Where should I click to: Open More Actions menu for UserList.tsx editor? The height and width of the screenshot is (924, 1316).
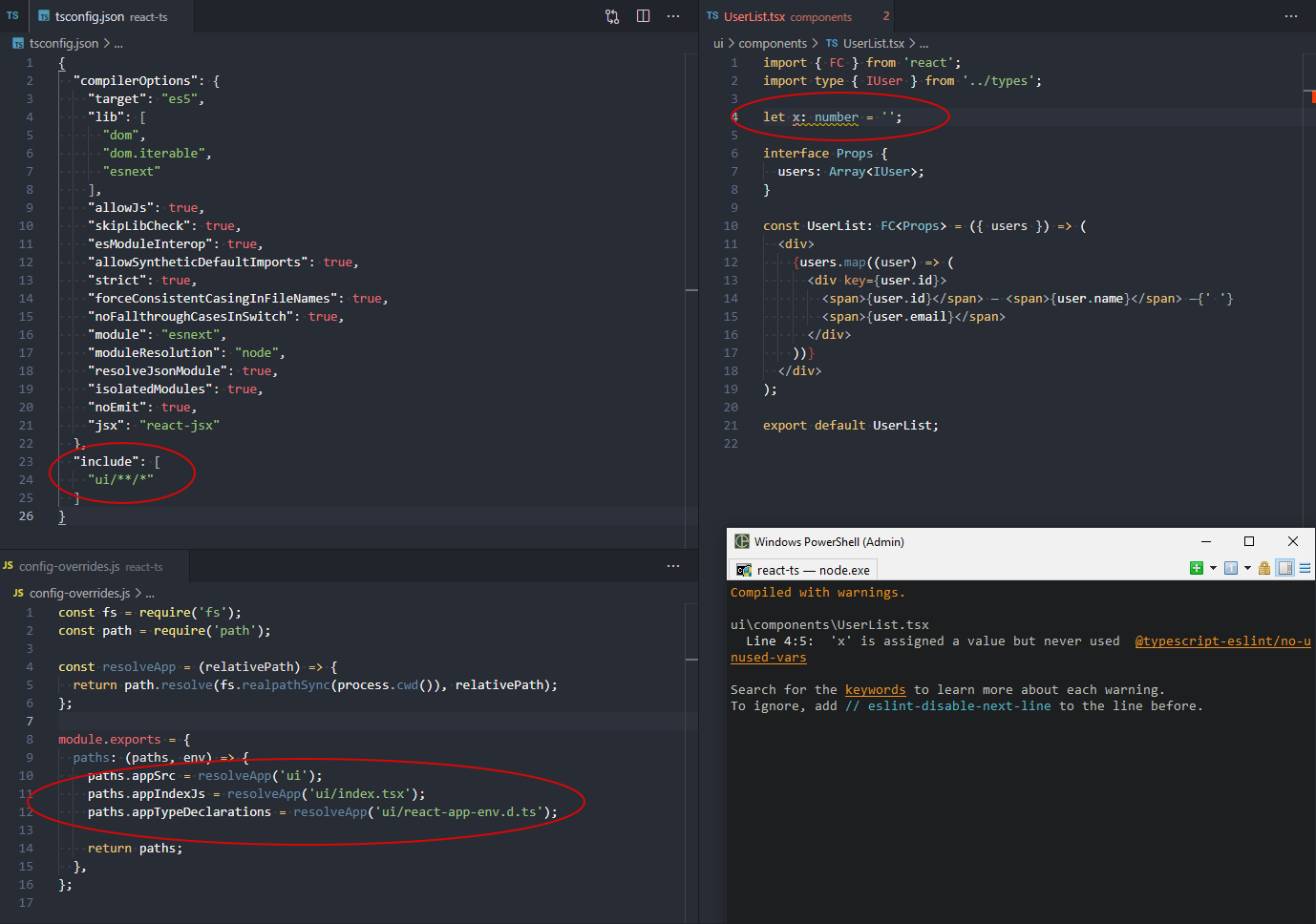tap(1291, 16)
